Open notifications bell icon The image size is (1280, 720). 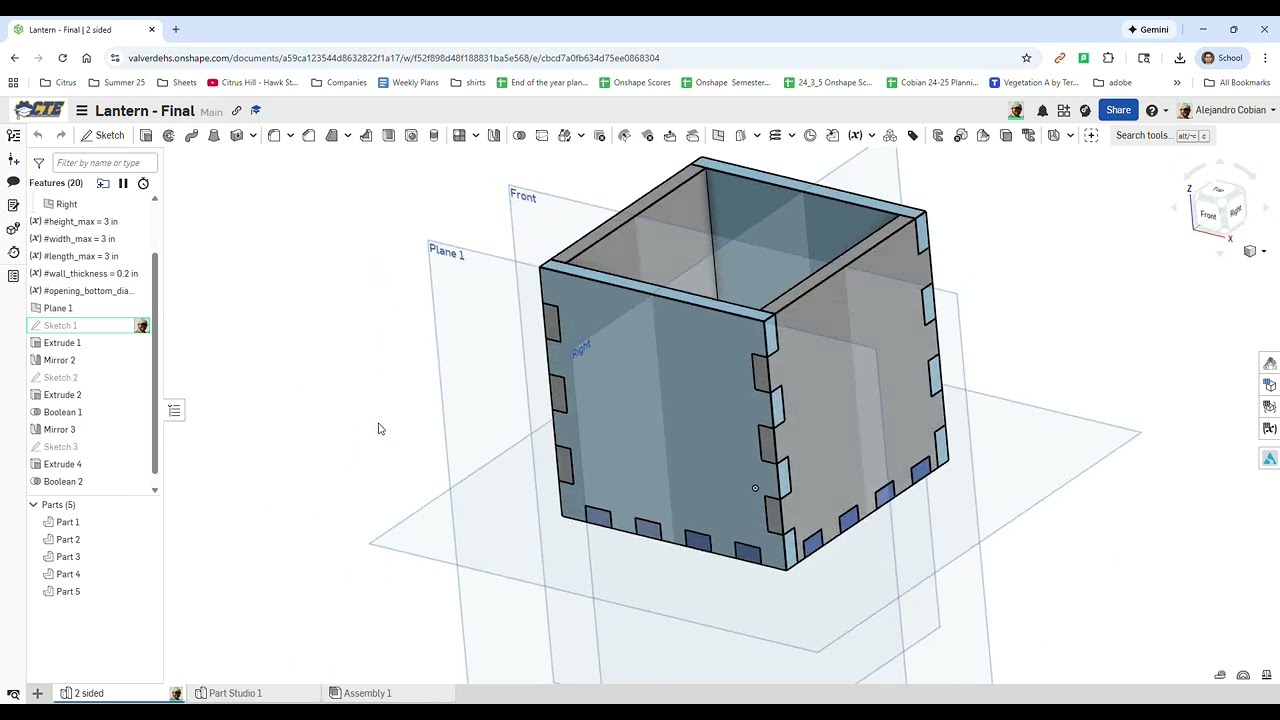1042,110
